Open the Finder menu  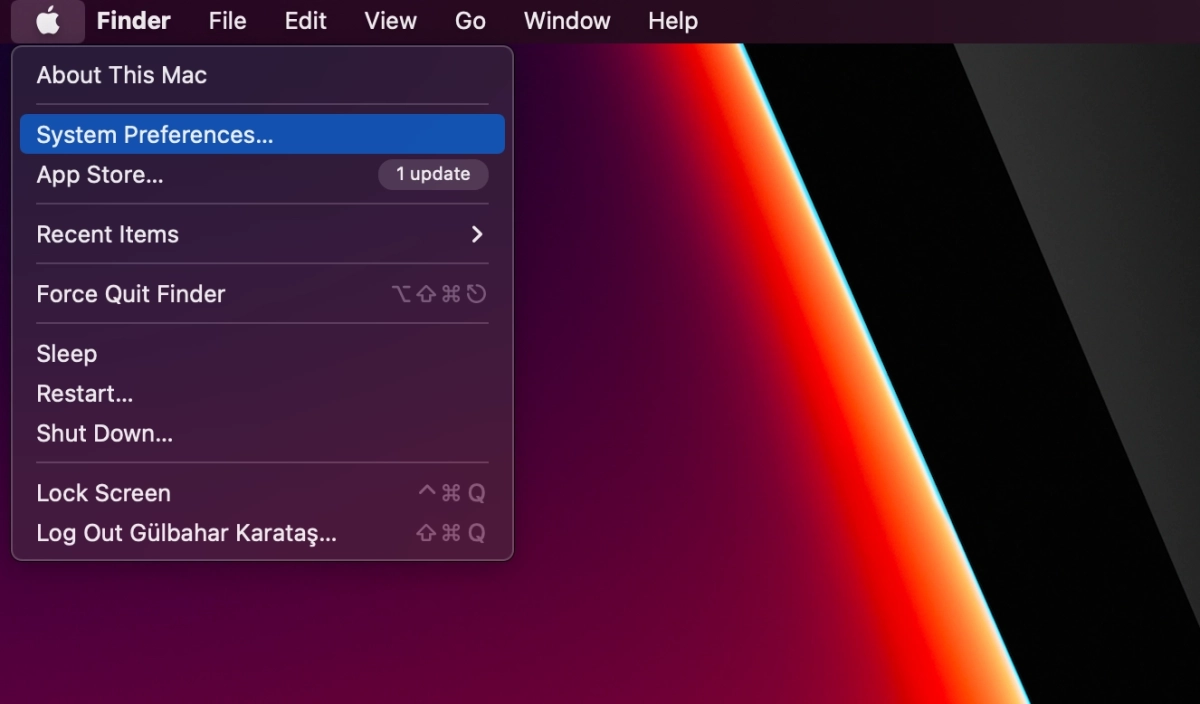pos(133,21)
